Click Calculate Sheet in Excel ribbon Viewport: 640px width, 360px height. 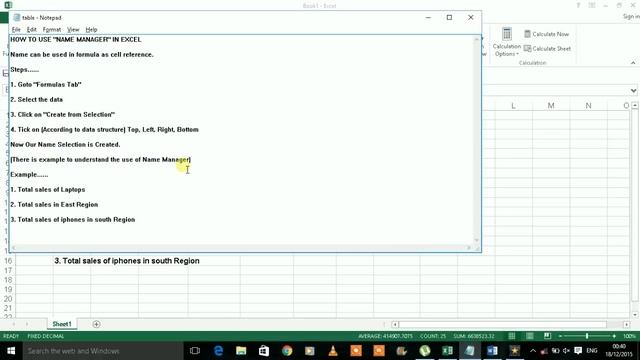coord(547,49)
